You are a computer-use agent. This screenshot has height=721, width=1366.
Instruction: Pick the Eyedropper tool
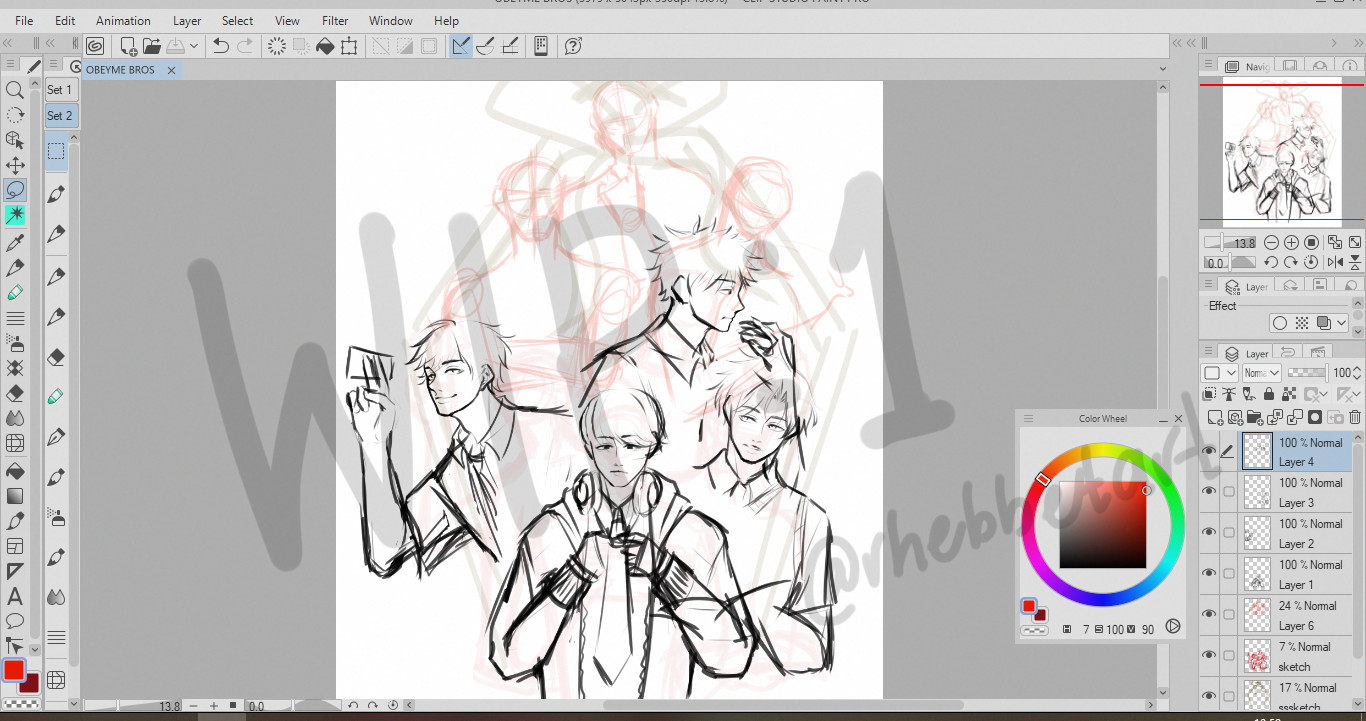(15, 242)
